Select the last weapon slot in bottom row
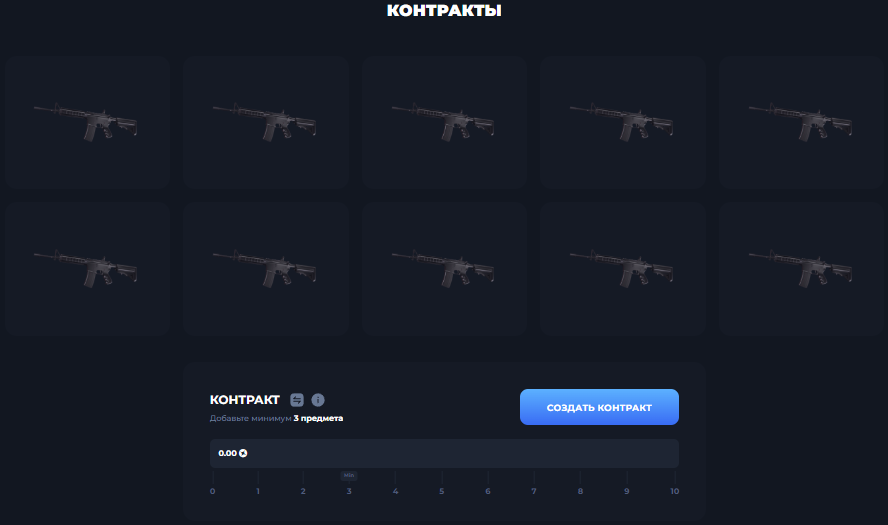The width and height of the screenshot is (888, 525). coord(801,269)
